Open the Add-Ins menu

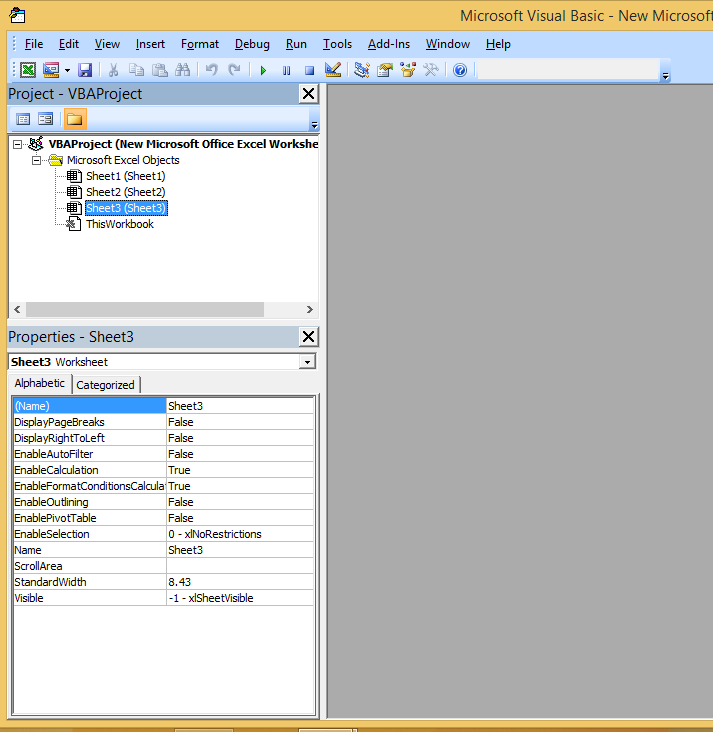[388, 44]
